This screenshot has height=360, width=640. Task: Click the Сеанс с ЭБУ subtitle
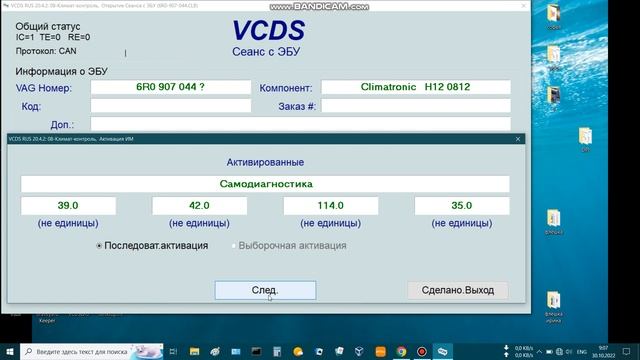[x=266, y=52]
